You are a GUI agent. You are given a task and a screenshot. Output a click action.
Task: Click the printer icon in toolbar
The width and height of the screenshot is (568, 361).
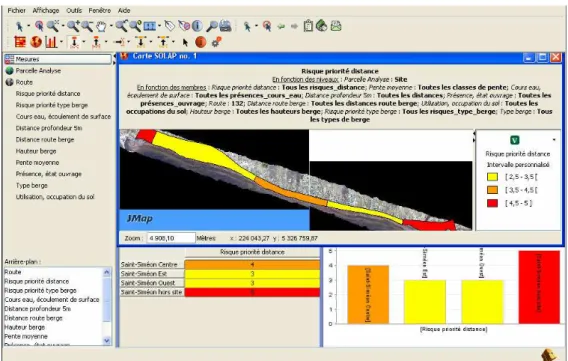coord(225,26)
